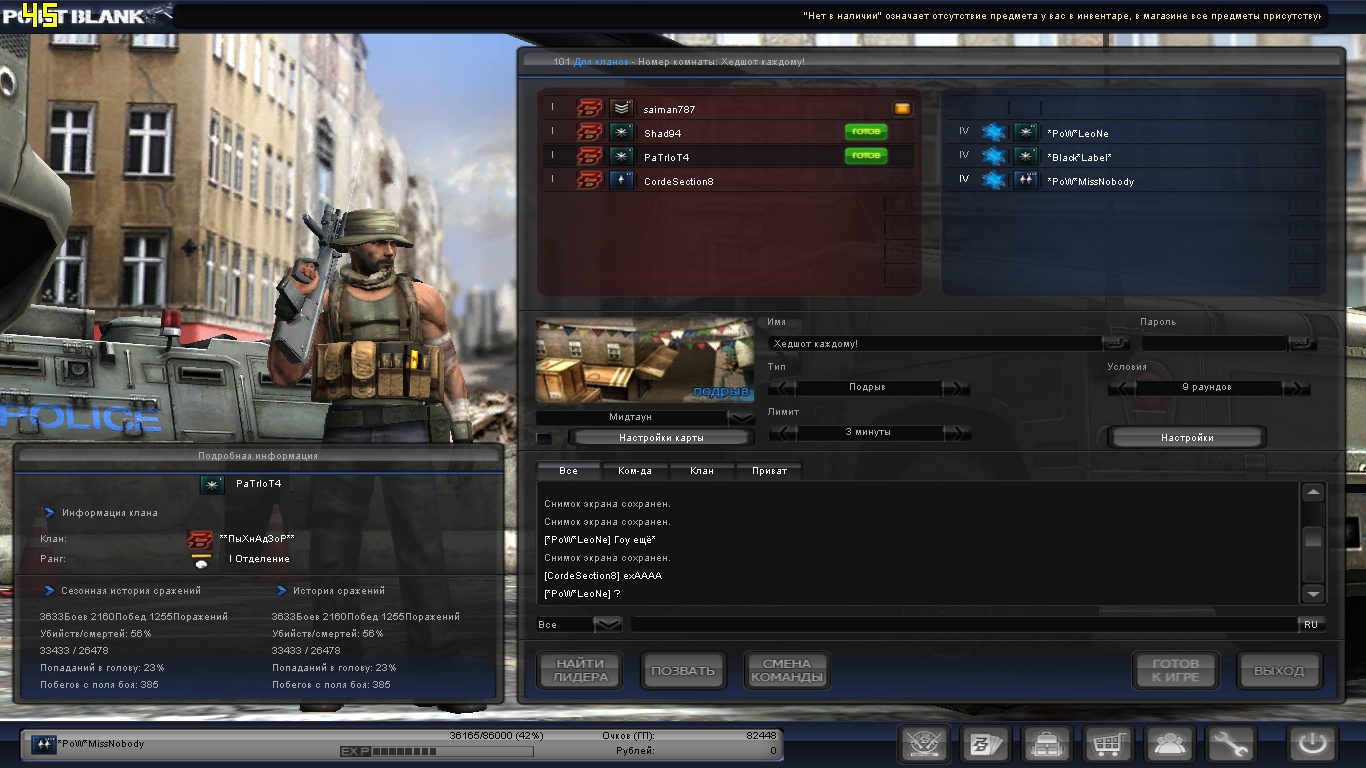The image size is (1366, 768).
Task: Open settings with the wrench icon
Action: (x=1230, y=745)
